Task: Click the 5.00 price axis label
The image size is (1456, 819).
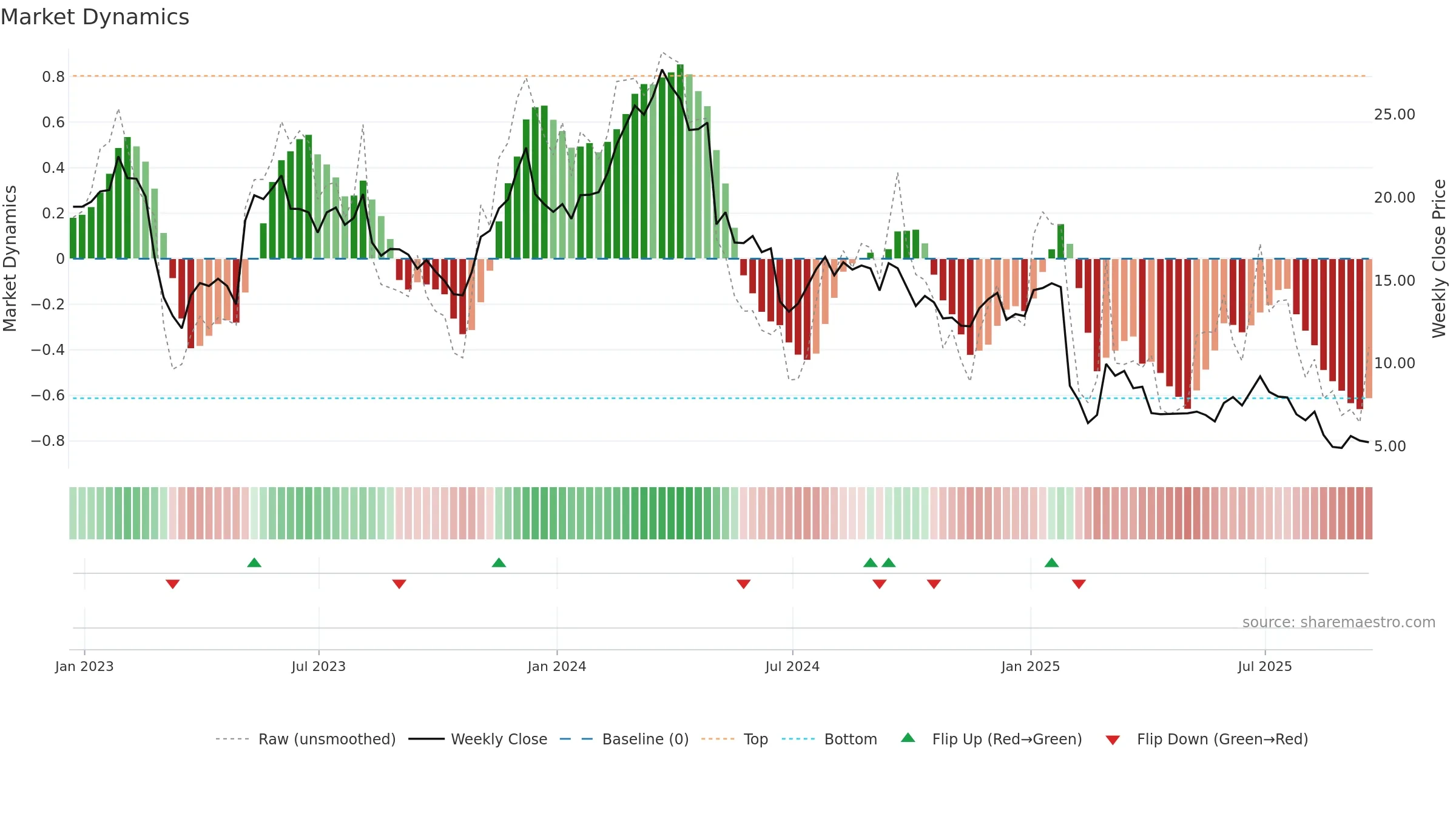Action: pyautogui.click(x=1390, y=446)
